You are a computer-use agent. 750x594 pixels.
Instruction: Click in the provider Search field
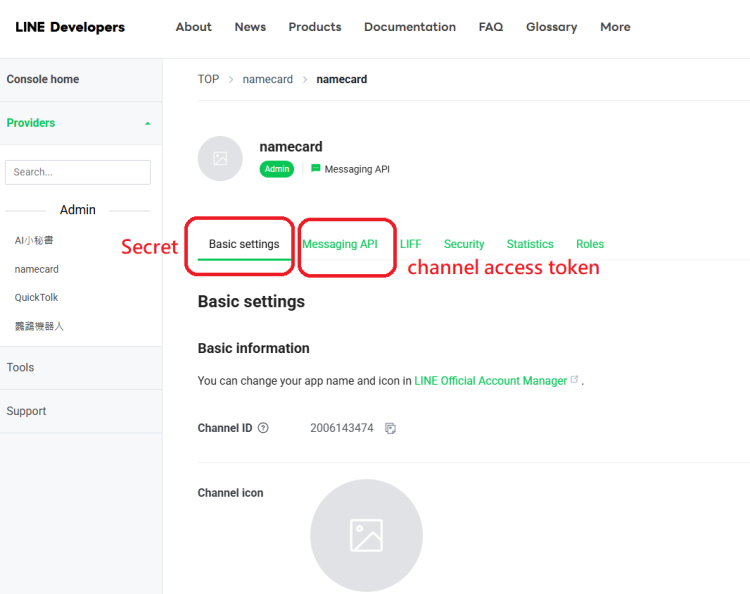tap(78, 172)
